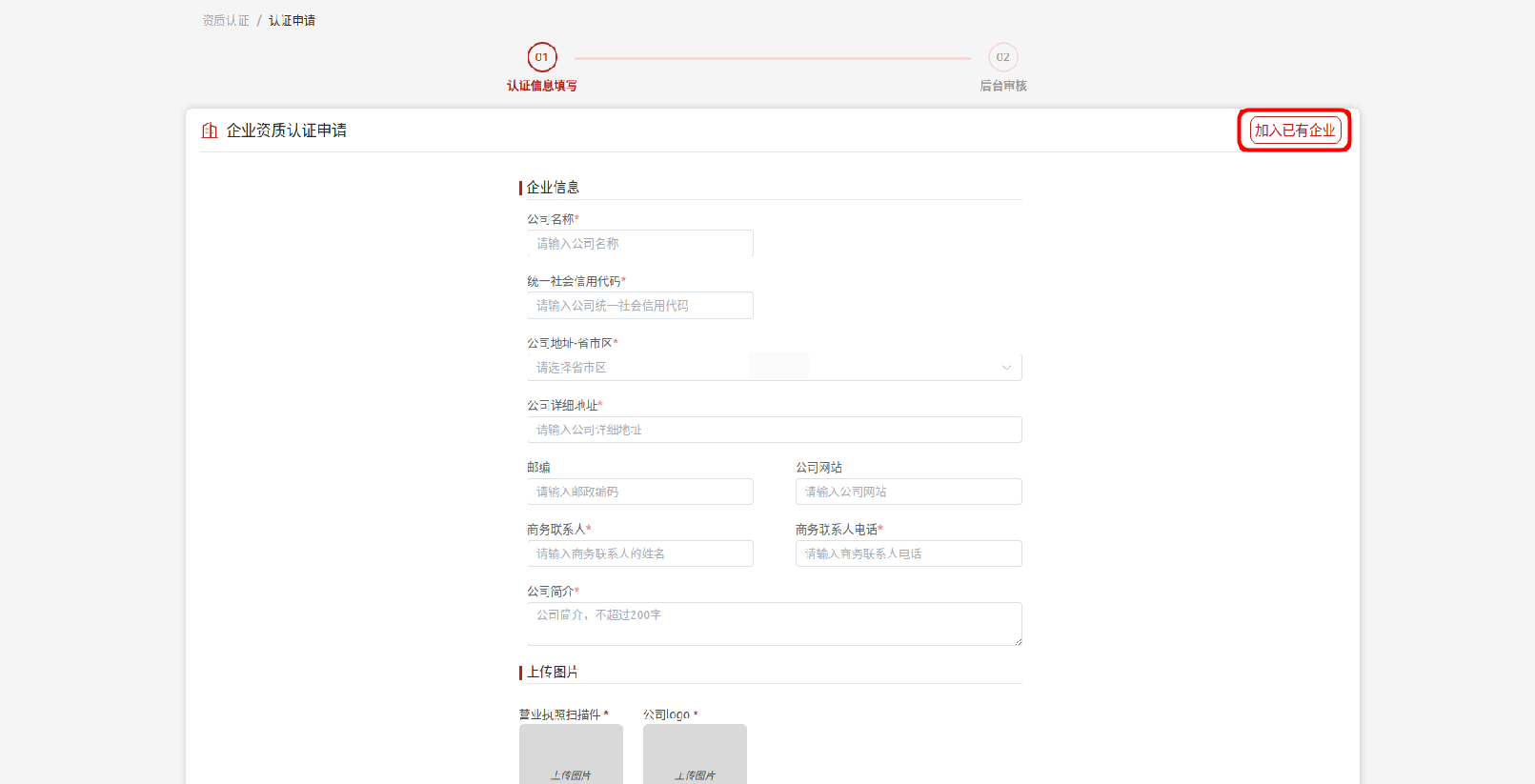Click the 加入已有企业 button
The width and height of the screenshot is (1535, 784).
1294,131
